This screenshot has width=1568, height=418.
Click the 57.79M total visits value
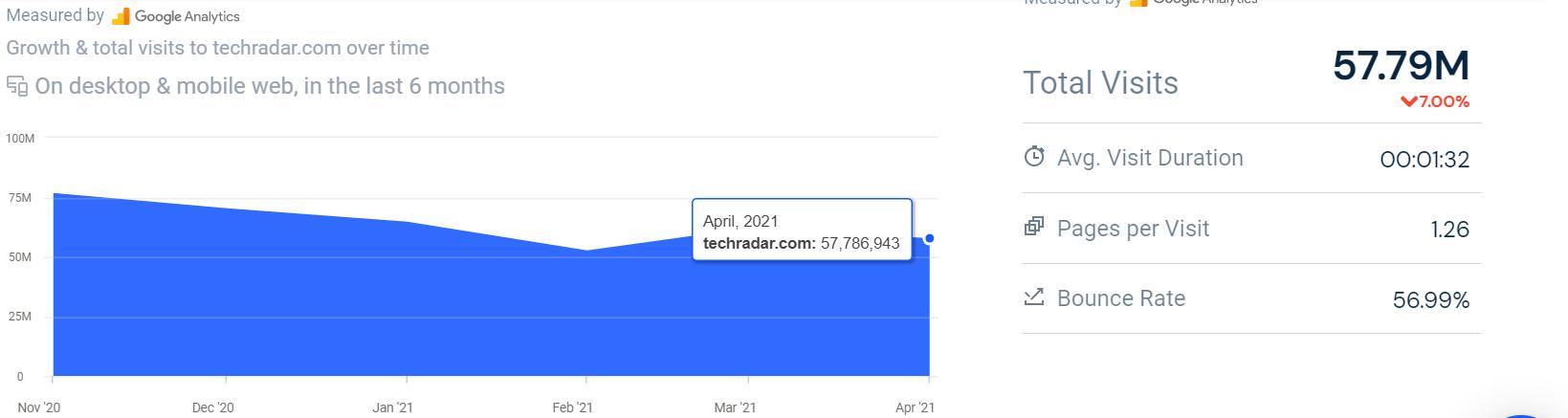click(1401, 66)
